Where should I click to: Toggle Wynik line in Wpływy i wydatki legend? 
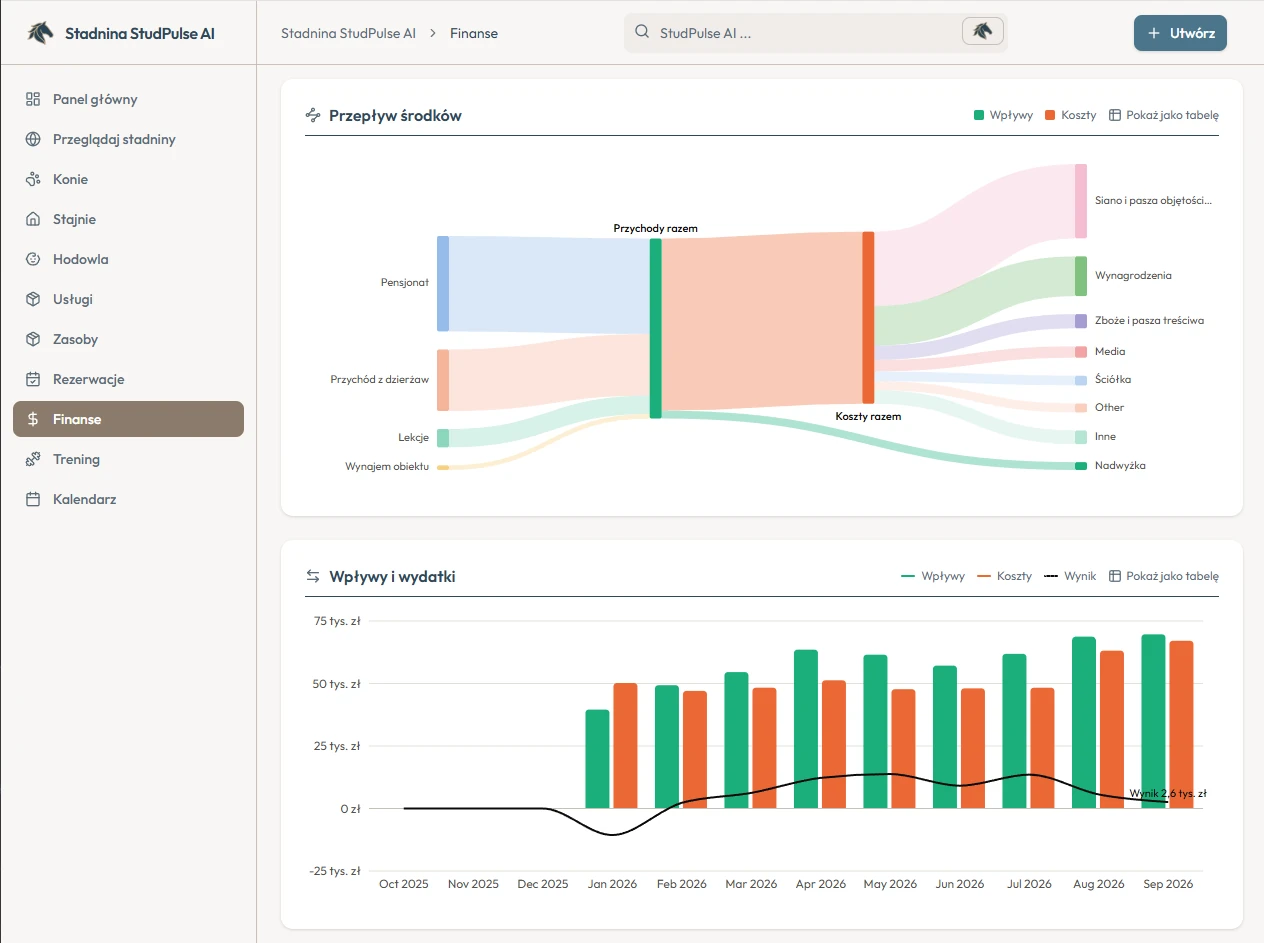tap(1070, 576)
